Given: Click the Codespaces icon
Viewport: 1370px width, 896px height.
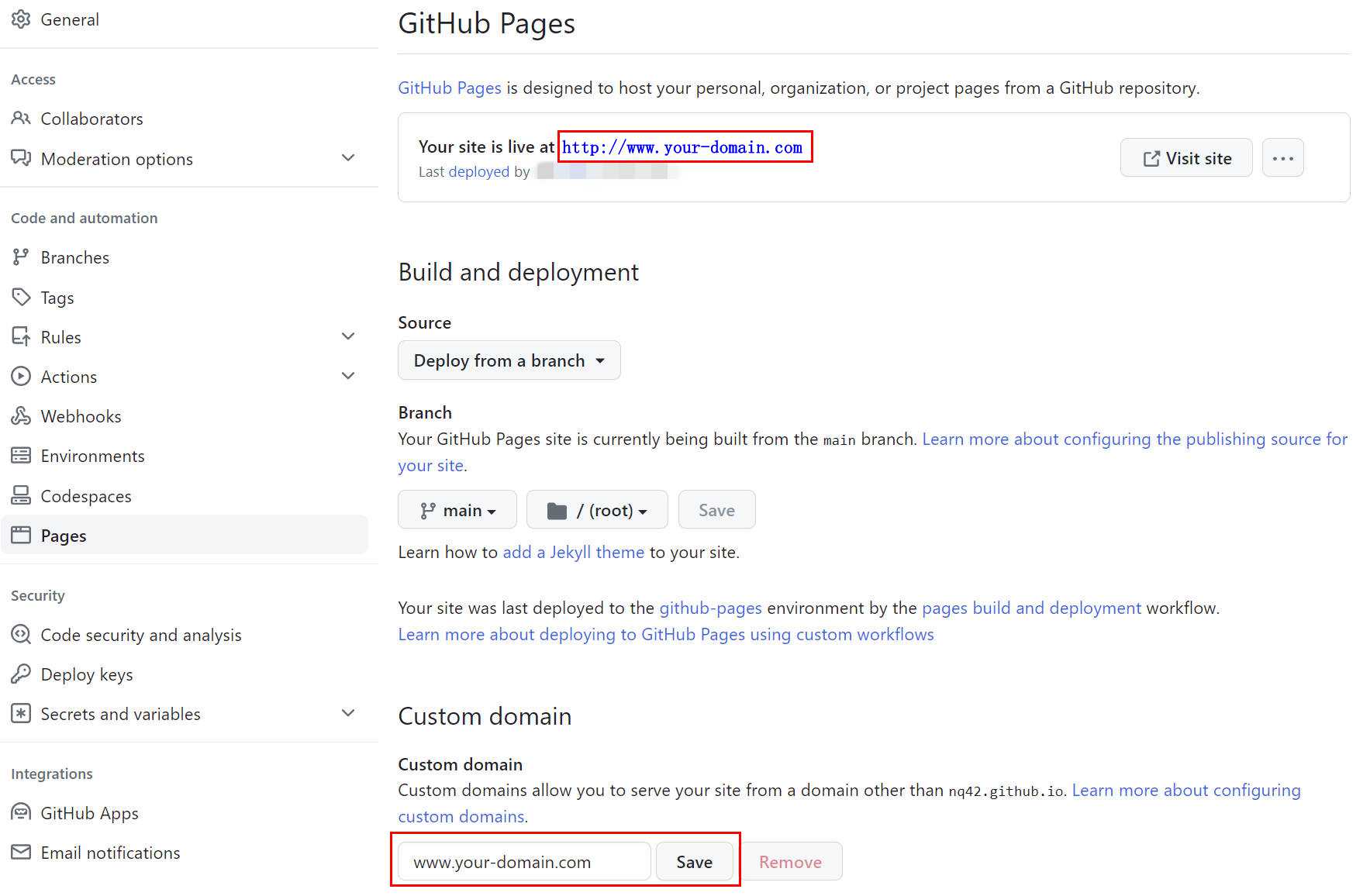Looking at the screenshot, I should (x=21, y=495).
